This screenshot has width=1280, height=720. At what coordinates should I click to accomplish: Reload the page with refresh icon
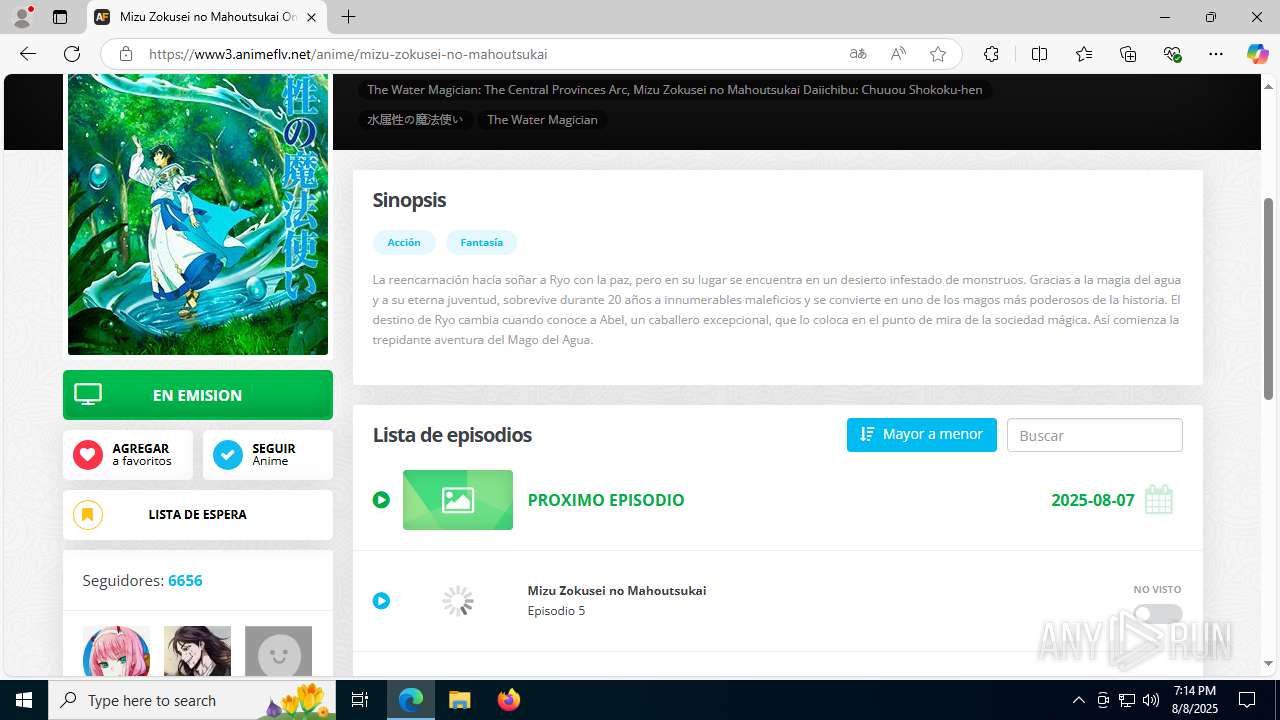pyautogui.click(x=72, y=54)
